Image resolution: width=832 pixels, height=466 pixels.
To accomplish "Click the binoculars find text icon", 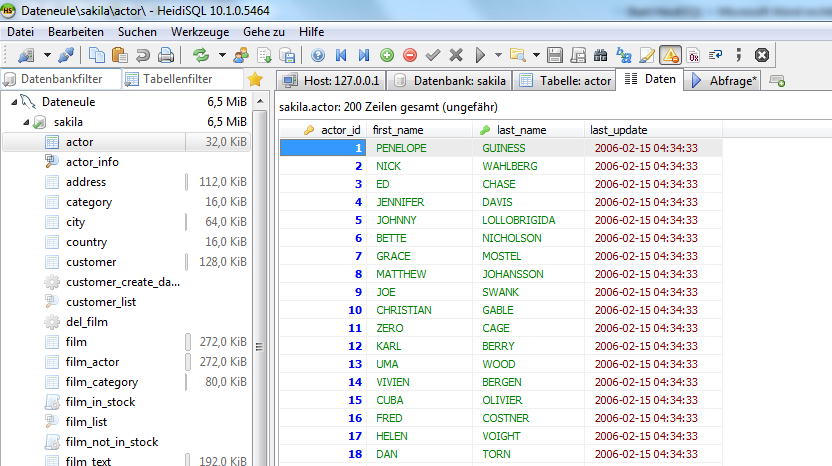I will (x=600, y=55).
